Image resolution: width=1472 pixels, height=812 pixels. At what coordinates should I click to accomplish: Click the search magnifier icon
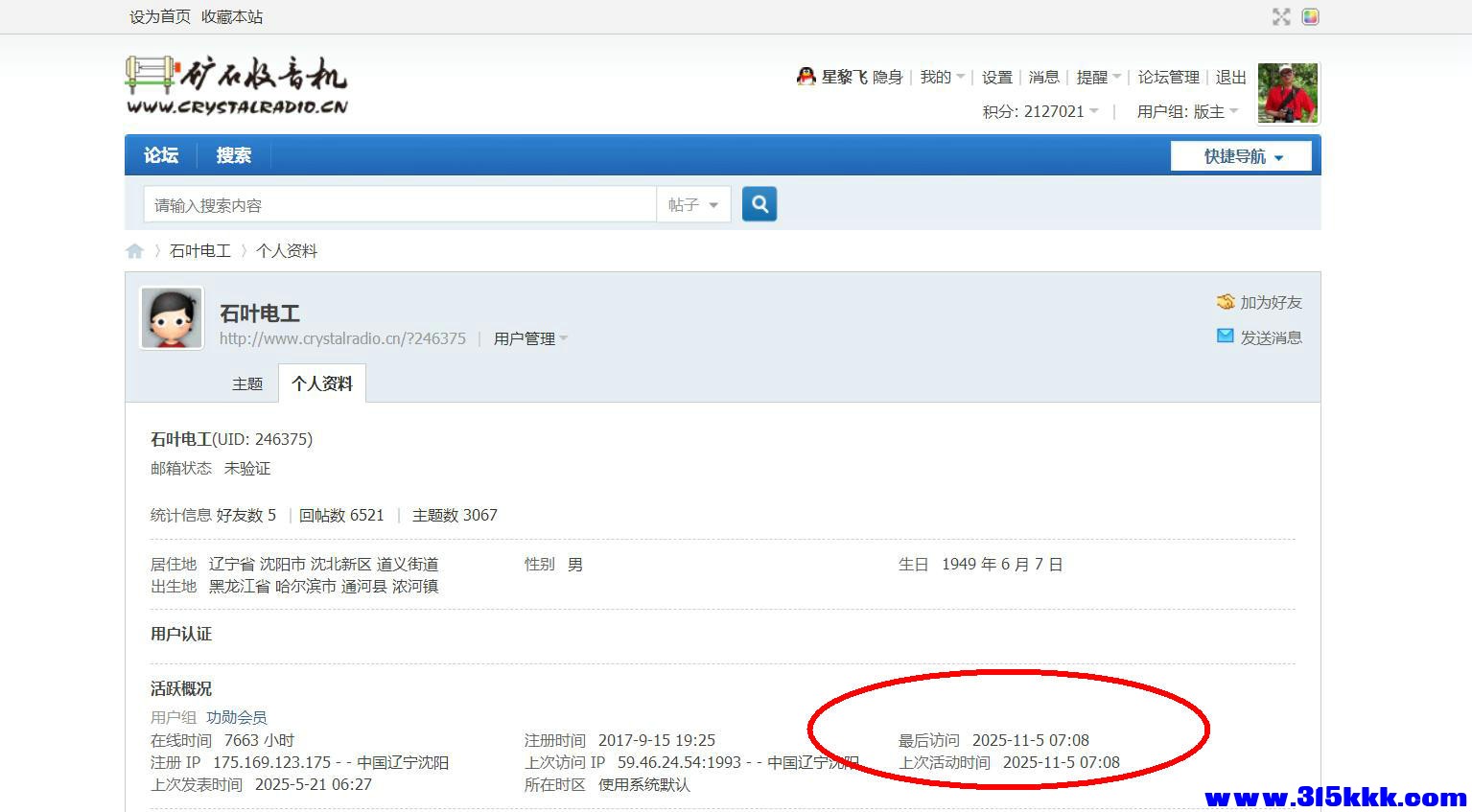[x=759, y=203]
